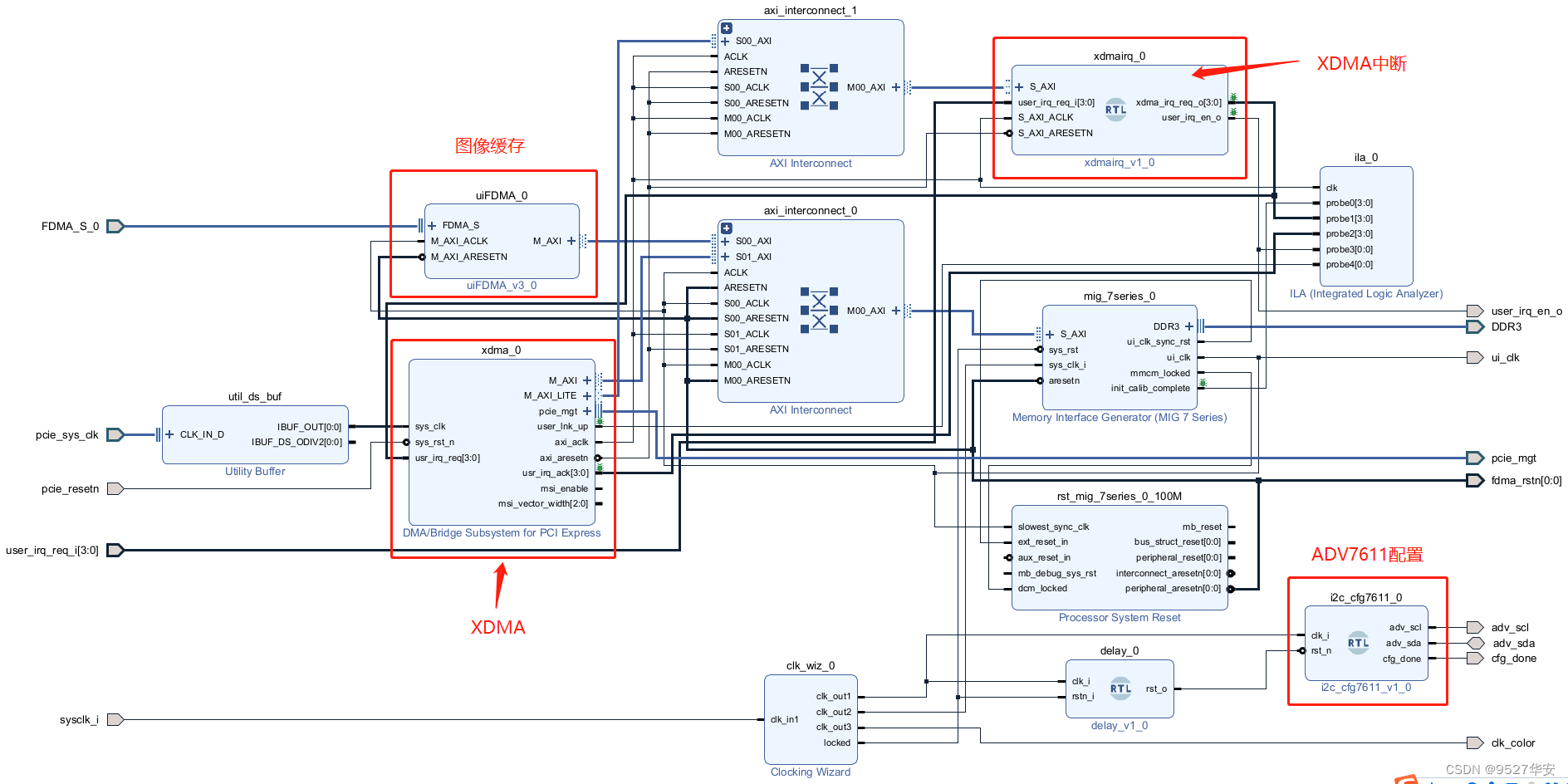The image size is (1568, 784).
Task: Select user_irq_en_o output port
Action: (1475, 311)
